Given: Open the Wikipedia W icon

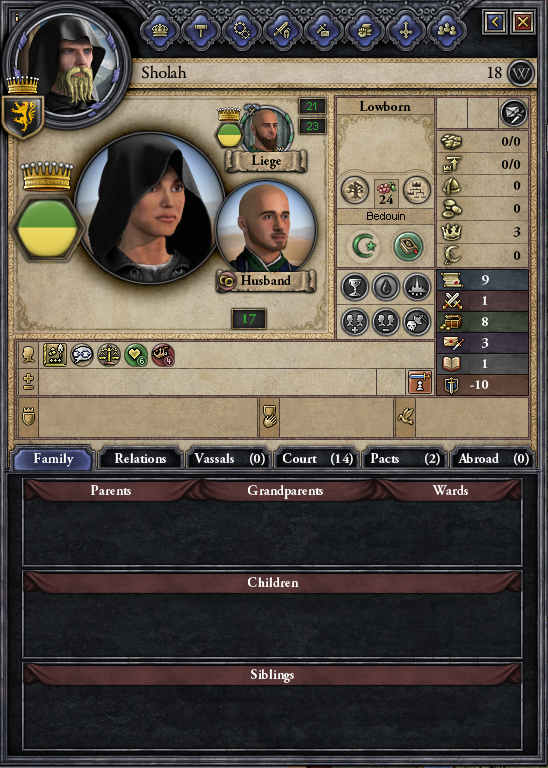Looking at the screenshot, I should pos(521,73).
